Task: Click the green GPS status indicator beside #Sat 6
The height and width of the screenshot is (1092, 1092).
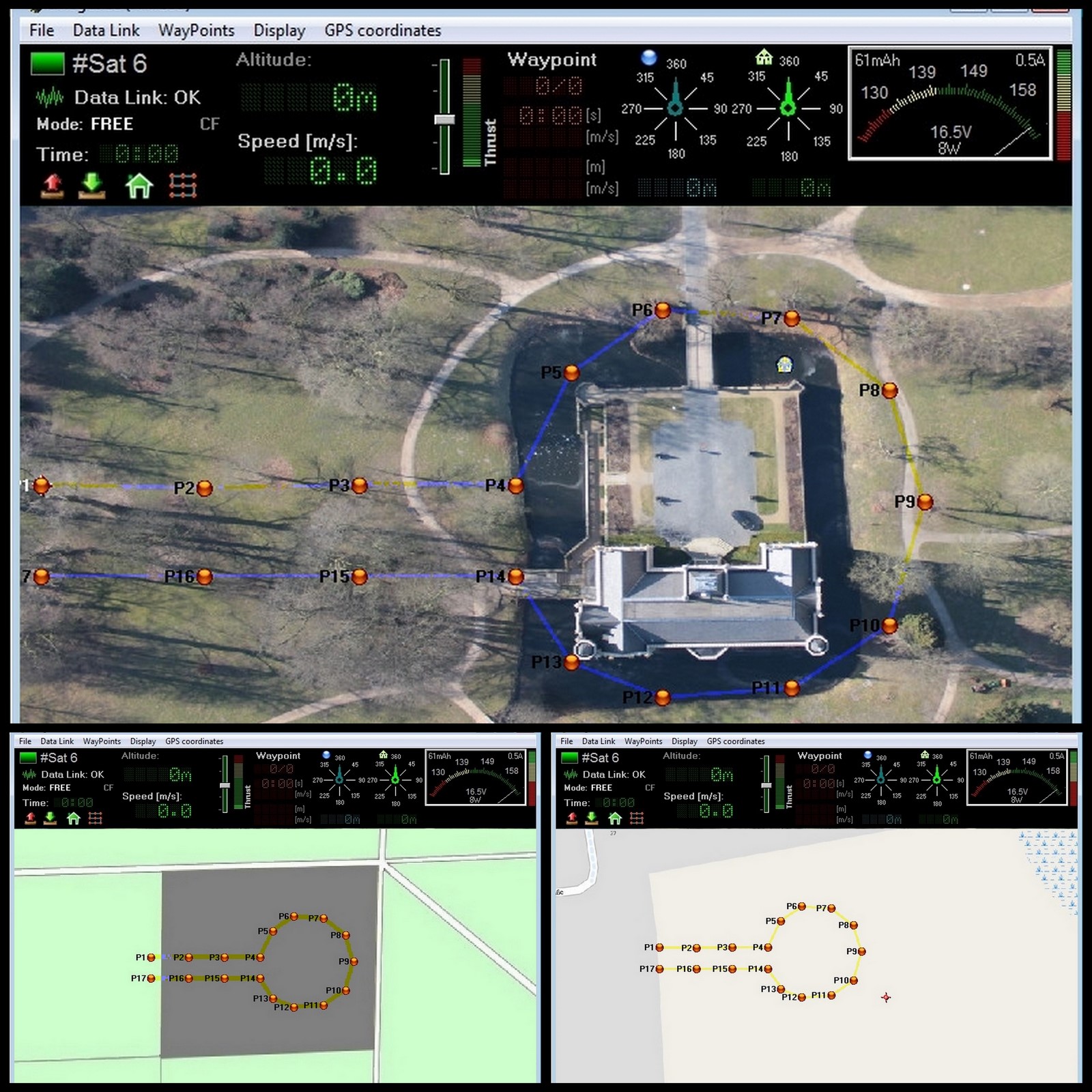Action: (47, 64)
